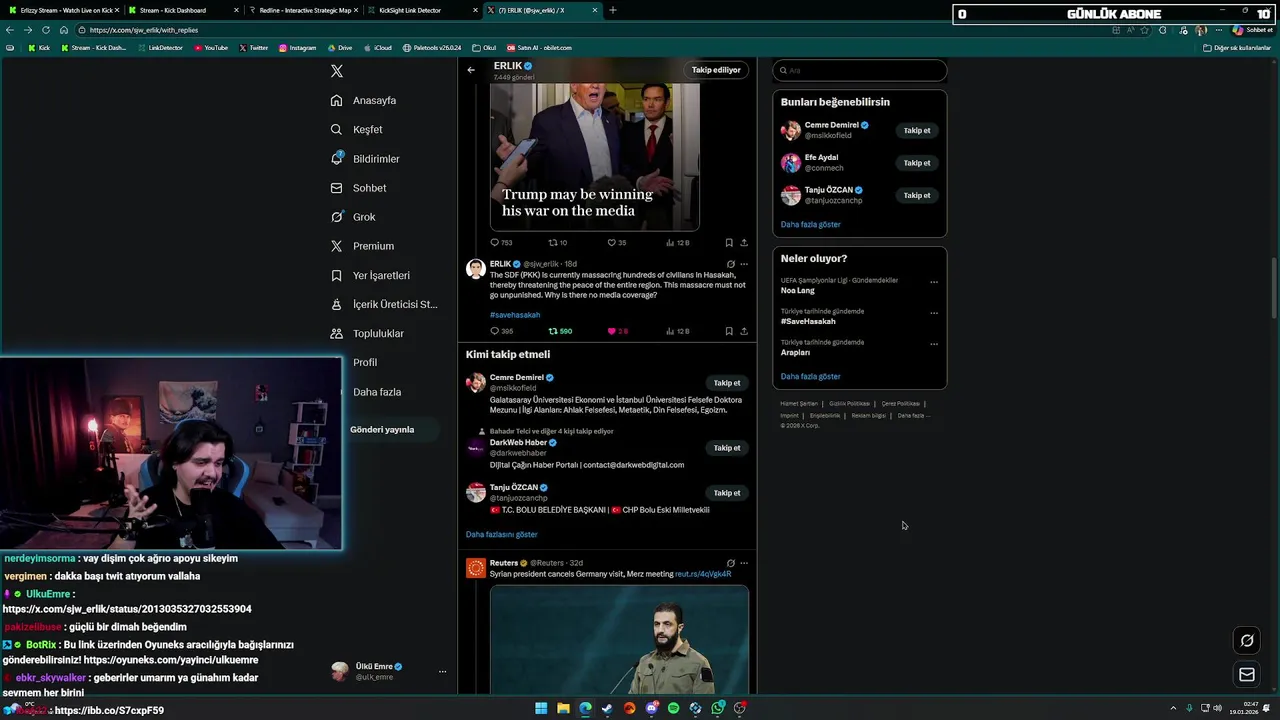The height and width of the screenshot is (720, 1280).
Task: Switch to Stream - Kick Dashboard tab
Action: click(183, 10)
